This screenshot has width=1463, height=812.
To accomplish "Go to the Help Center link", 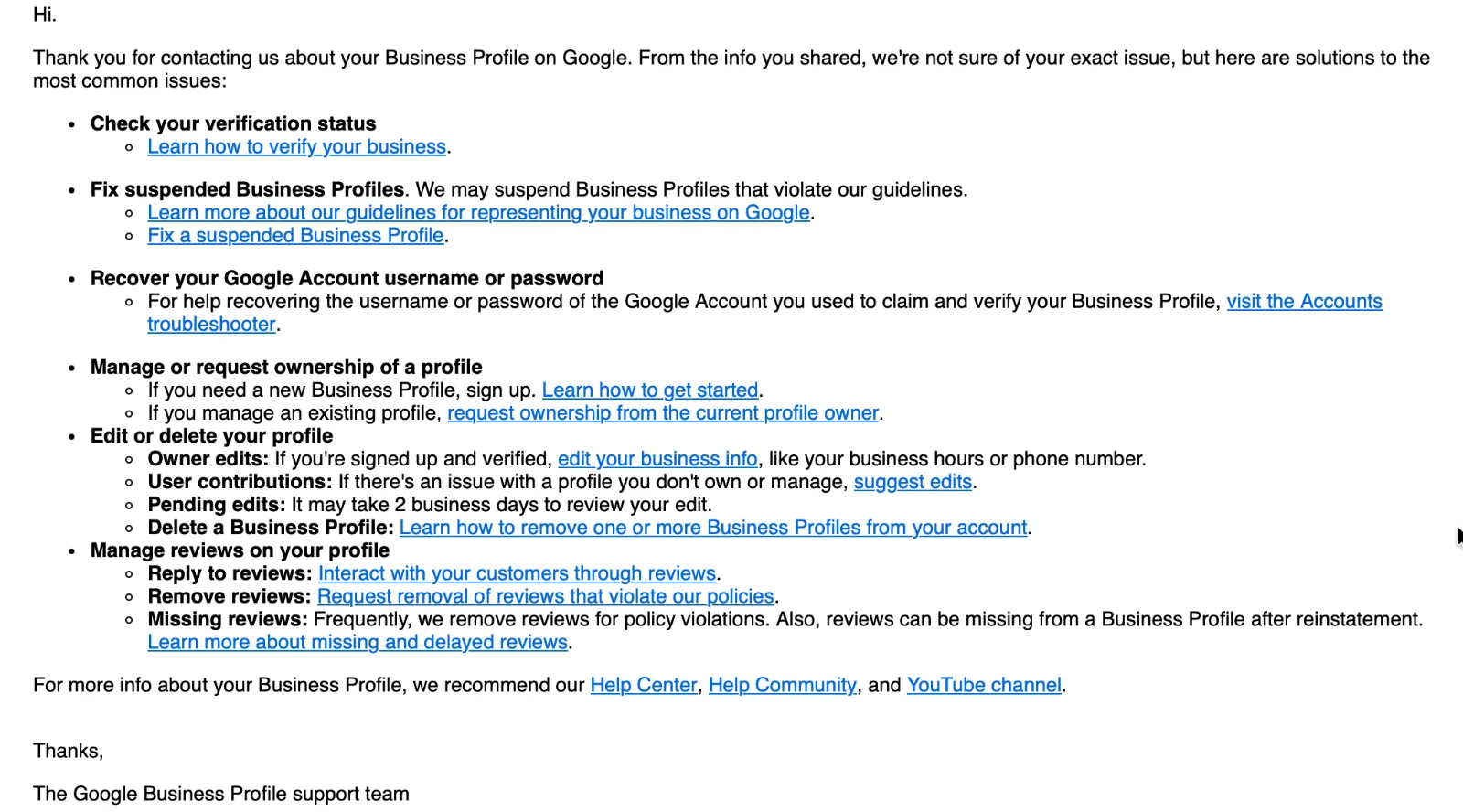I will point(643,685).
